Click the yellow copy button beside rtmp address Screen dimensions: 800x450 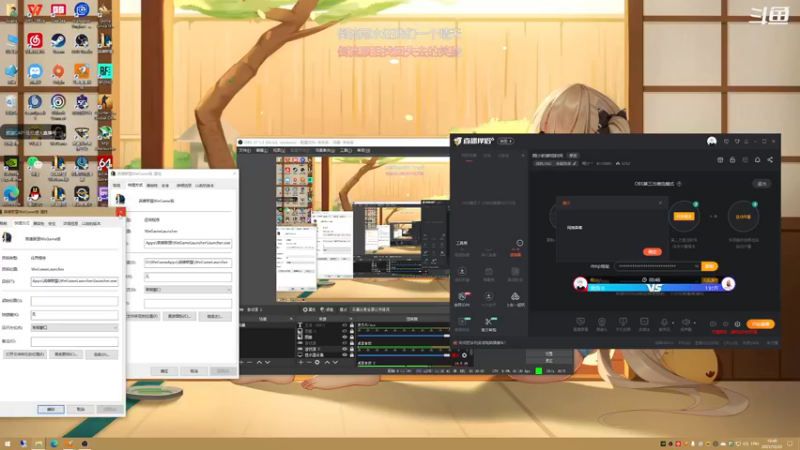click(x=710, y=266)
